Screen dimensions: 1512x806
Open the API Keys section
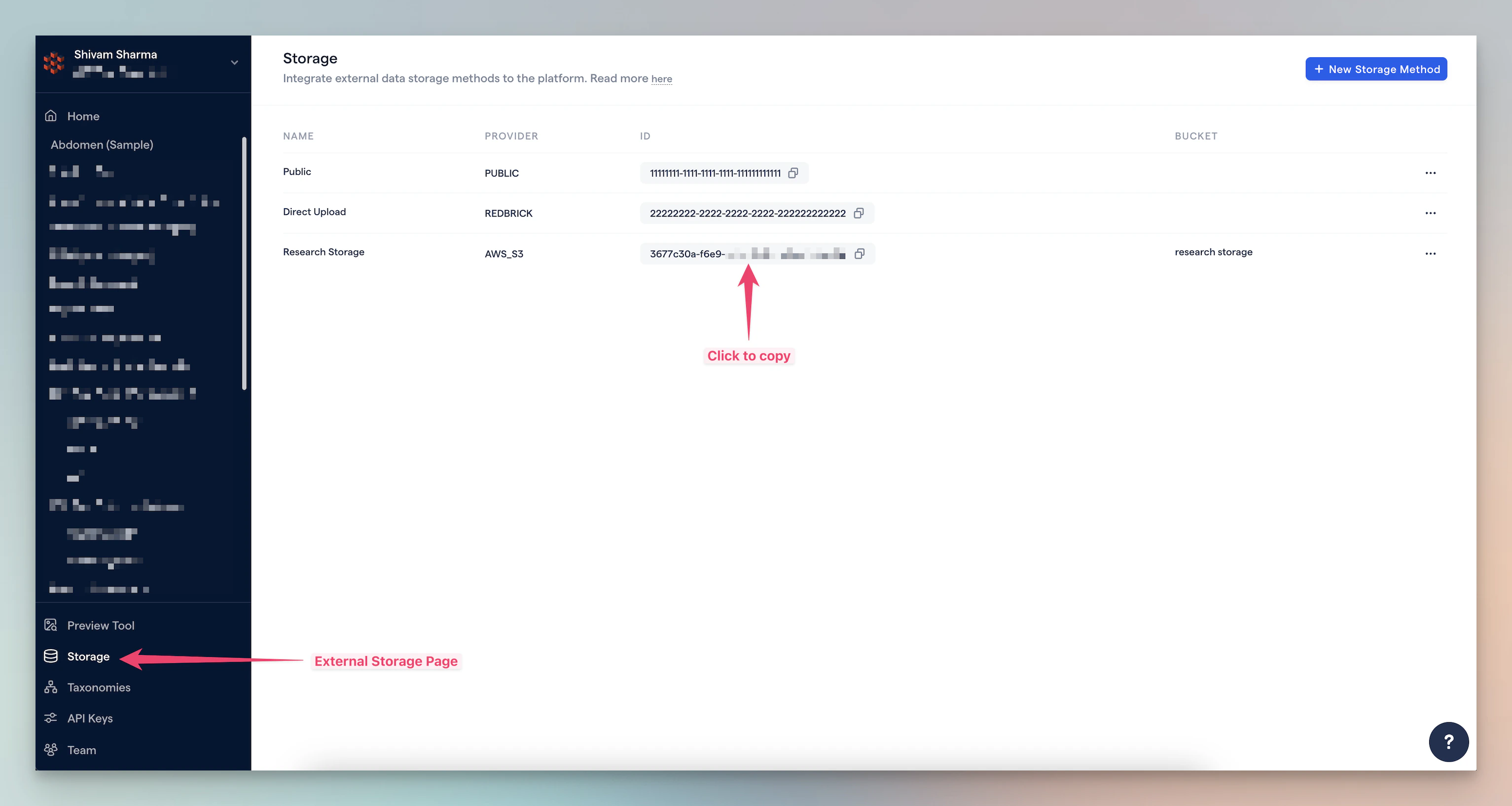coord(90,718)
